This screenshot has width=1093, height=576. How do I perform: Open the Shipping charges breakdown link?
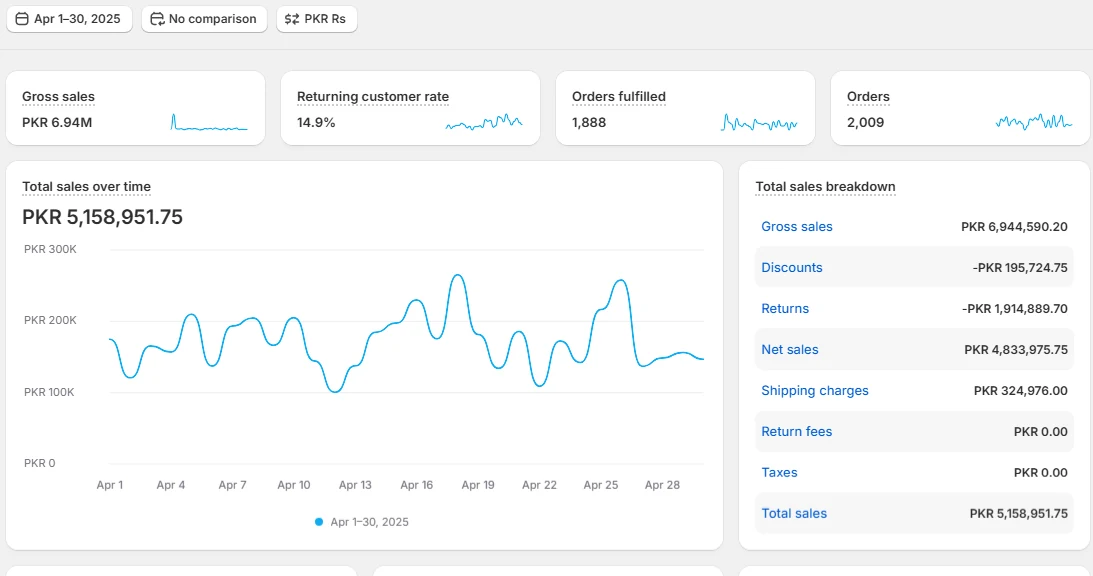pyautogui.click(x=815, y=391)
